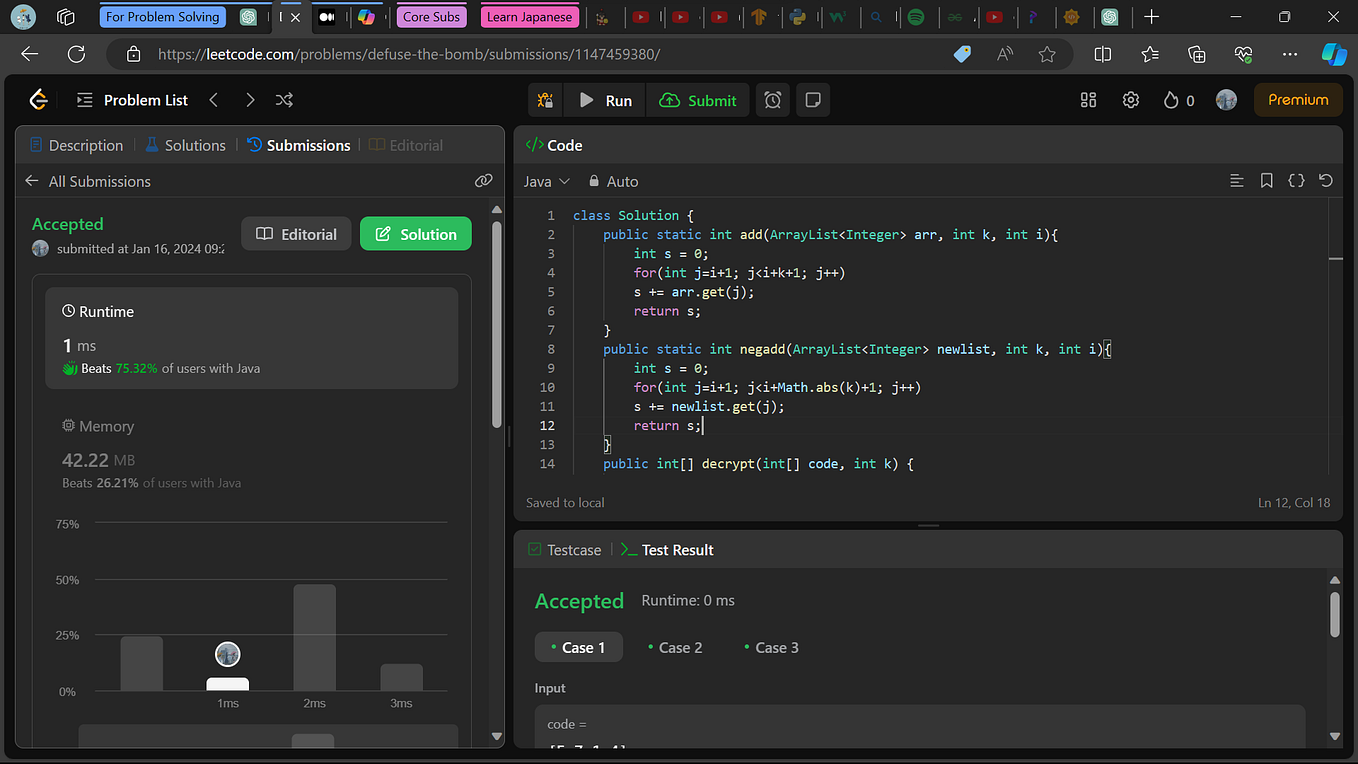Select Case 2 test case
The height and width of the screenshot is (764, 1358).
[x=675, y=648]
